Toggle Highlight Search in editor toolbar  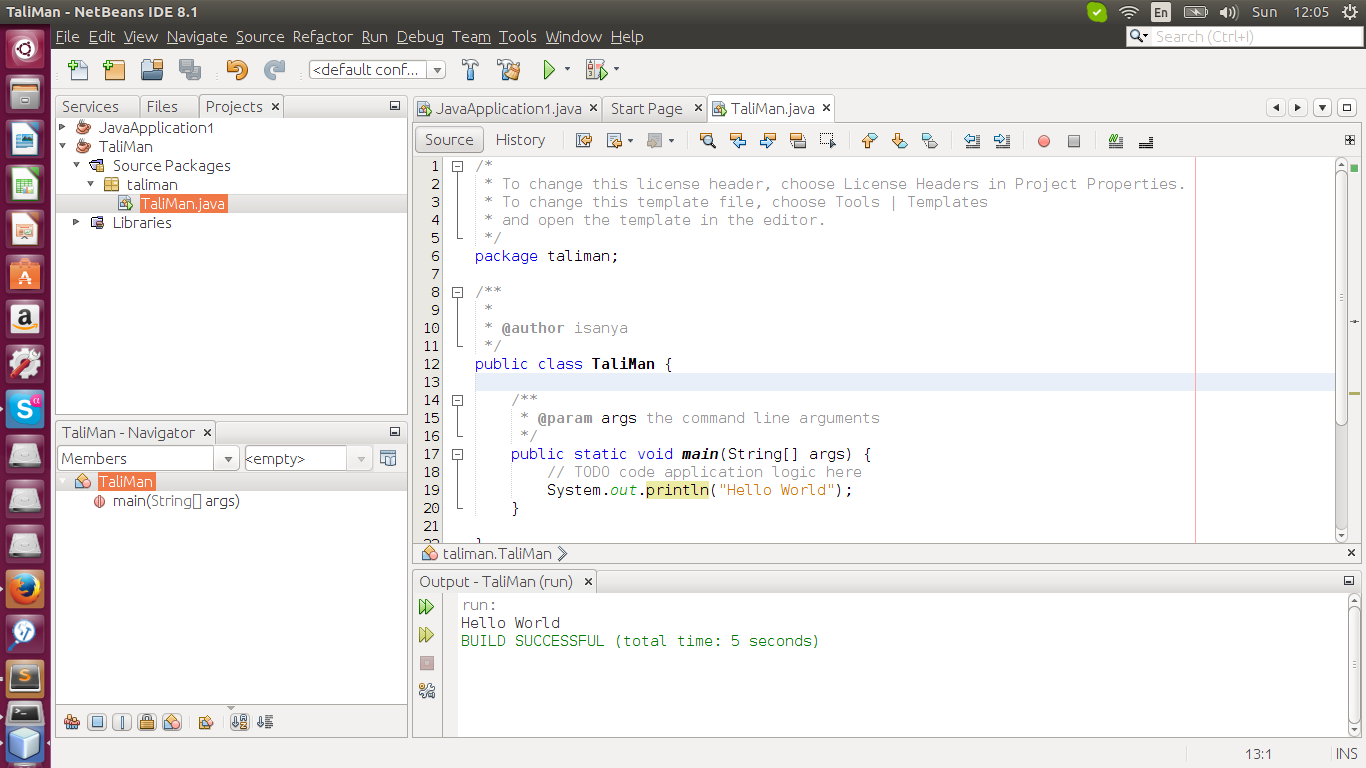(797, 141)
